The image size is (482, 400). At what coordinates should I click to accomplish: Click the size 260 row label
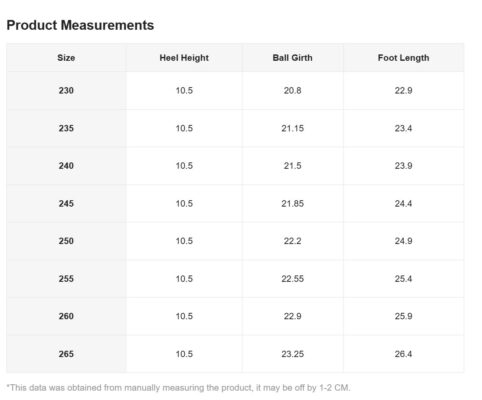[66, 316]
